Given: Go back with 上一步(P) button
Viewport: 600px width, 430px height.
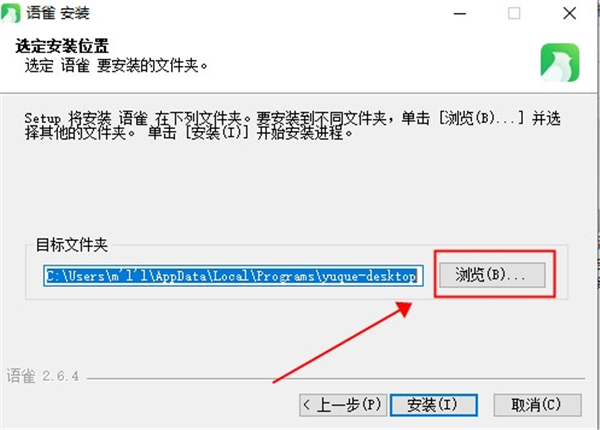Looking at the screenshot, I should 343,405.
